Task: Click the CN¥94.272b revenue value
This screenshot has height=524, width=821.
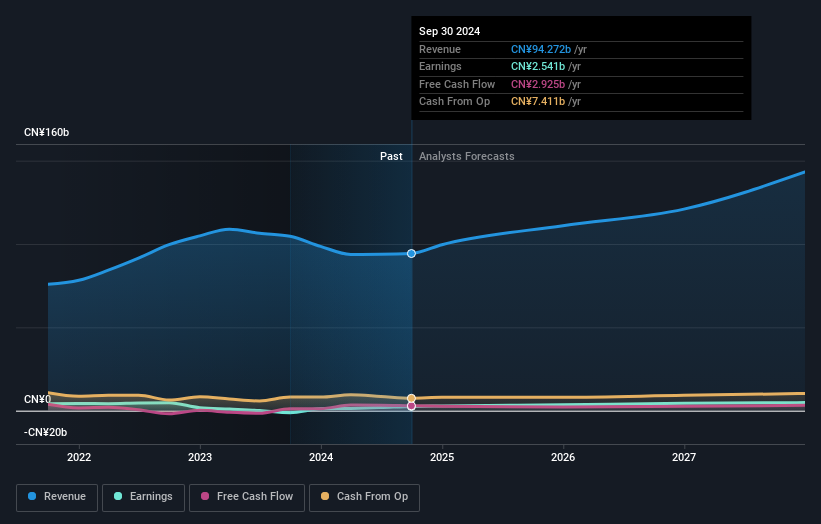Action: [541, 49]
